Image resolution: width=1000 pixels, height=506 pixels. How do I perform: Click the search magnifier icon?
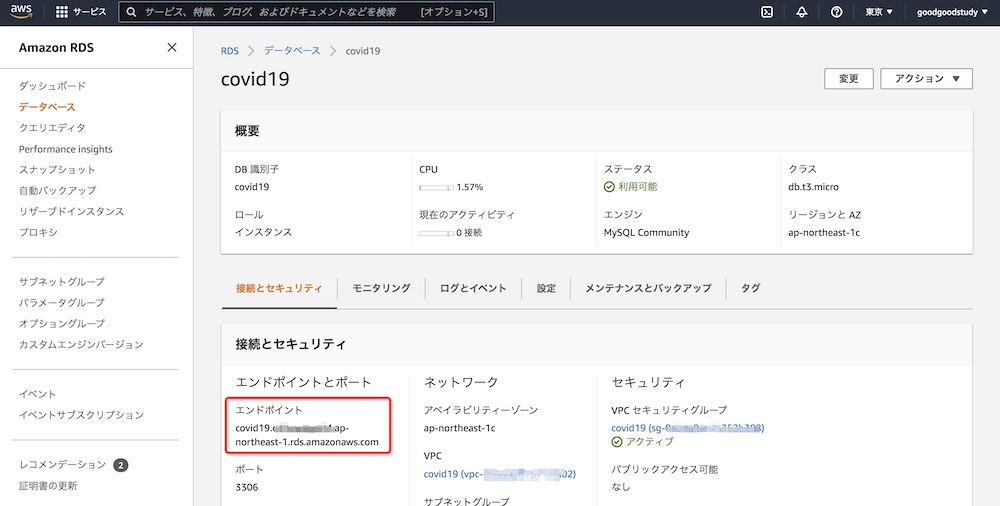coord(131,12)
